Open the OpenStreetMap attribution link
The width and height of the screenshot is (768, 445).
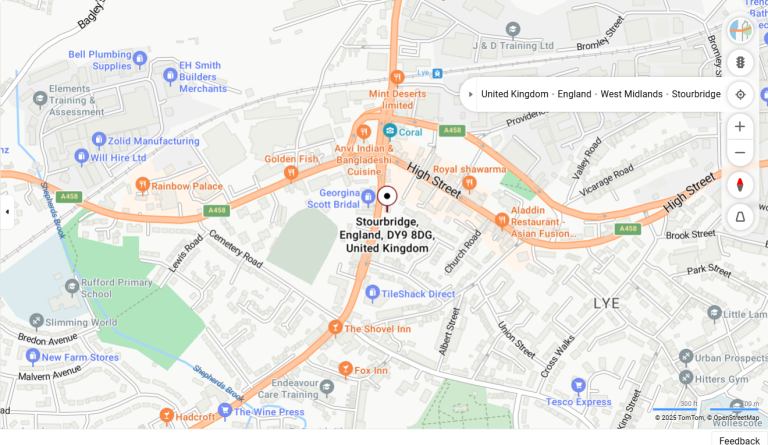[736, 418]
